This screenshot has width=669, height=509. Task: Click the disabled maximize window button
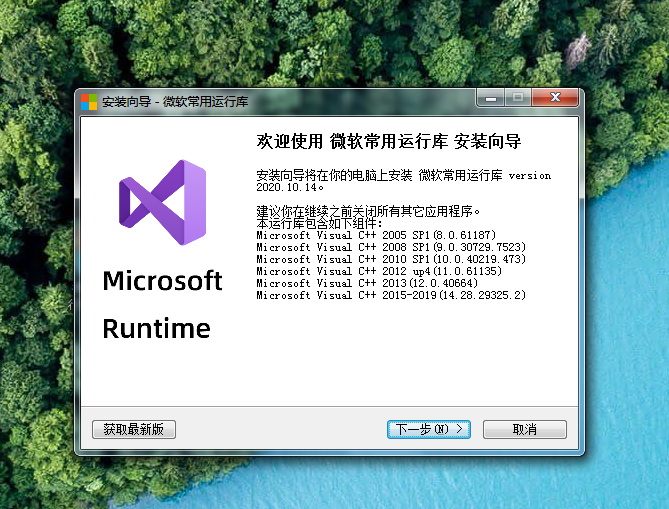pyautogui.click(x=518, y=98)
